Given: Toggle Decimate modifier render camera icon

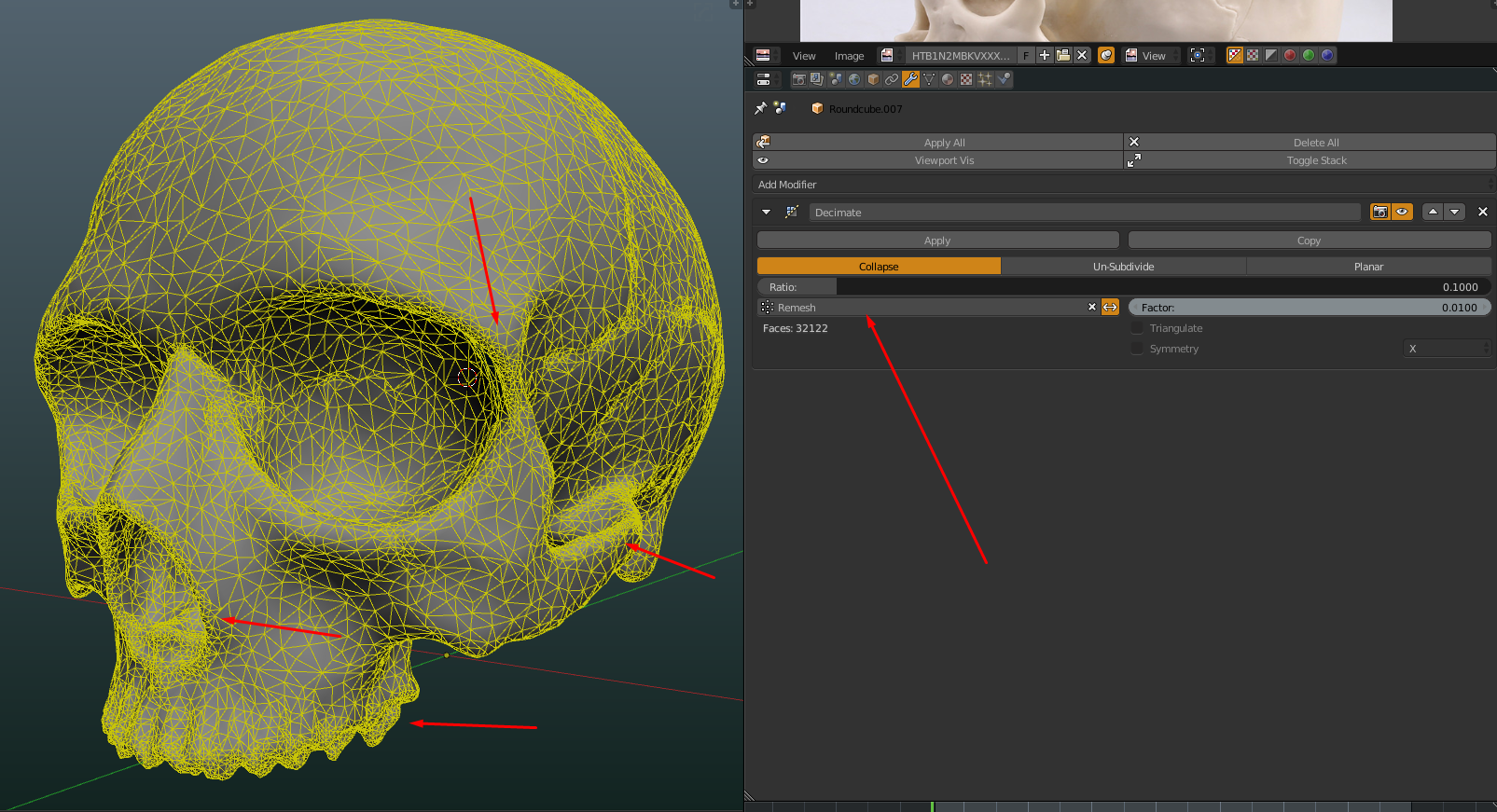Looking at the screenshot, I should [x=1380, y=212].
